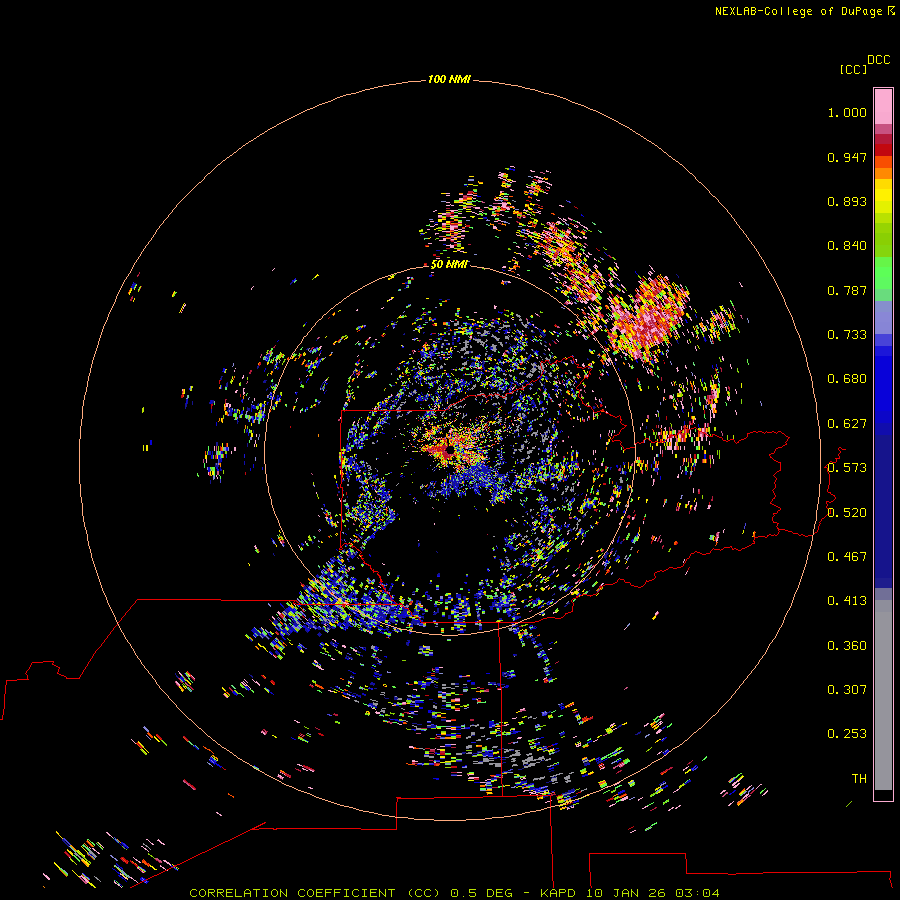Viewport: 900px width, 900px height.
Task: Click the KAPD station identifier in the caption
Action: point(557,893)
